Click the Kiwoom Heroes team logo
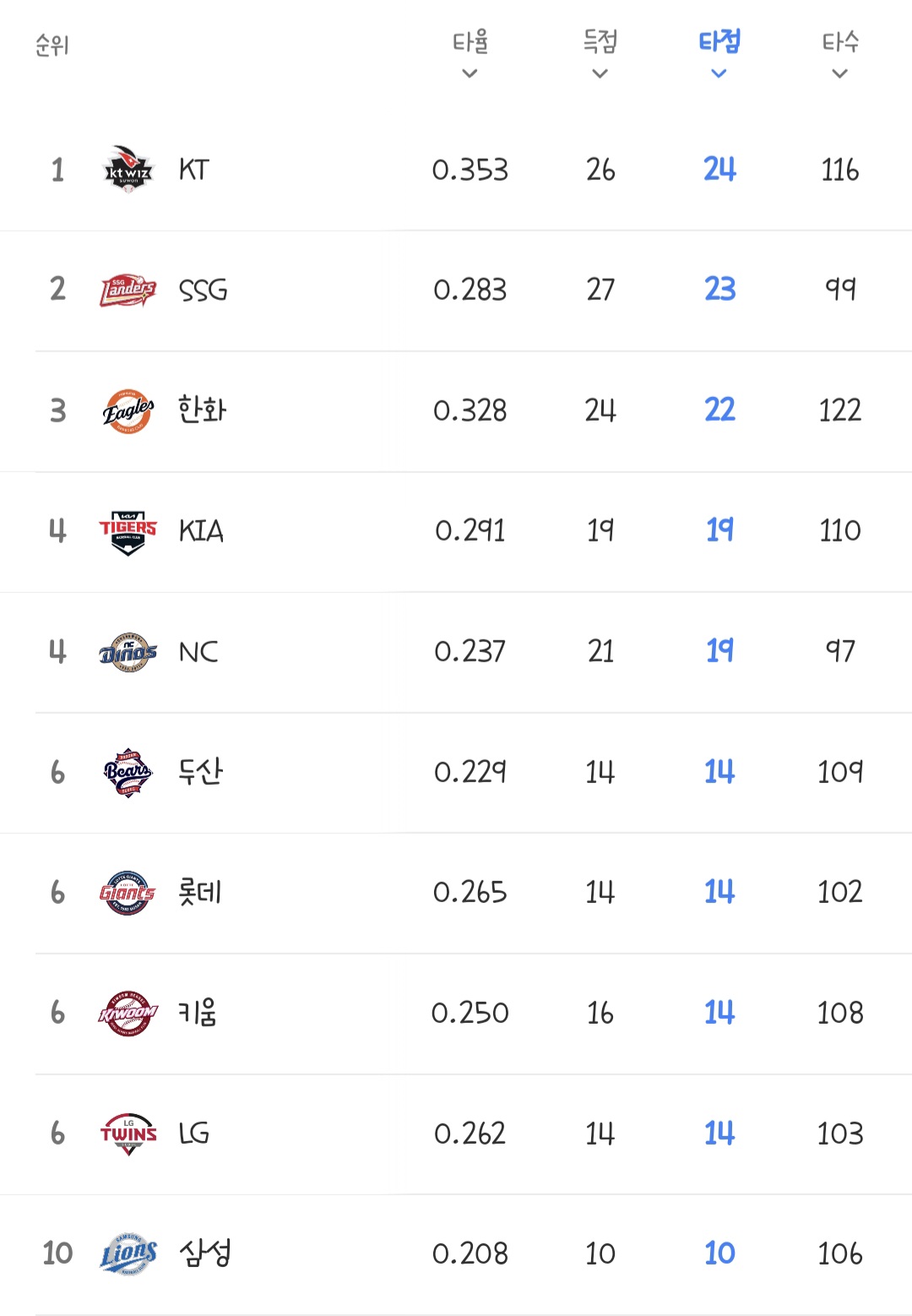 coord(128,1013)
